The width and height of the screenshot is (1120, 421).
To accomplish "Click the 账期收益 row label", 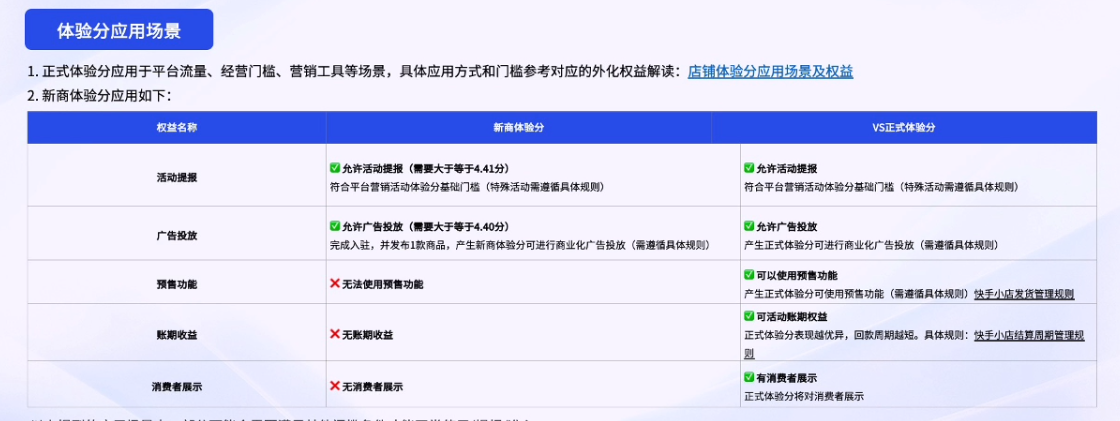I will tap(176, 335).
